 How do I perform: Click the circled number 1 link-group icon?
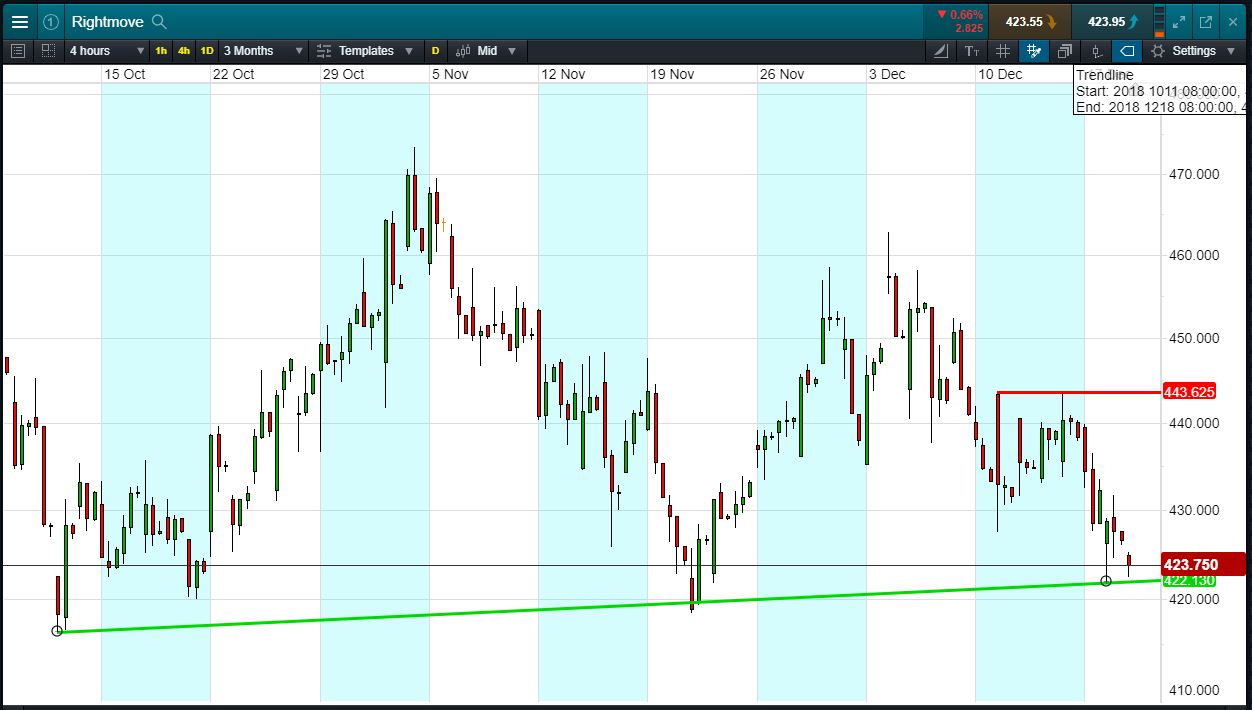[51, 21]
